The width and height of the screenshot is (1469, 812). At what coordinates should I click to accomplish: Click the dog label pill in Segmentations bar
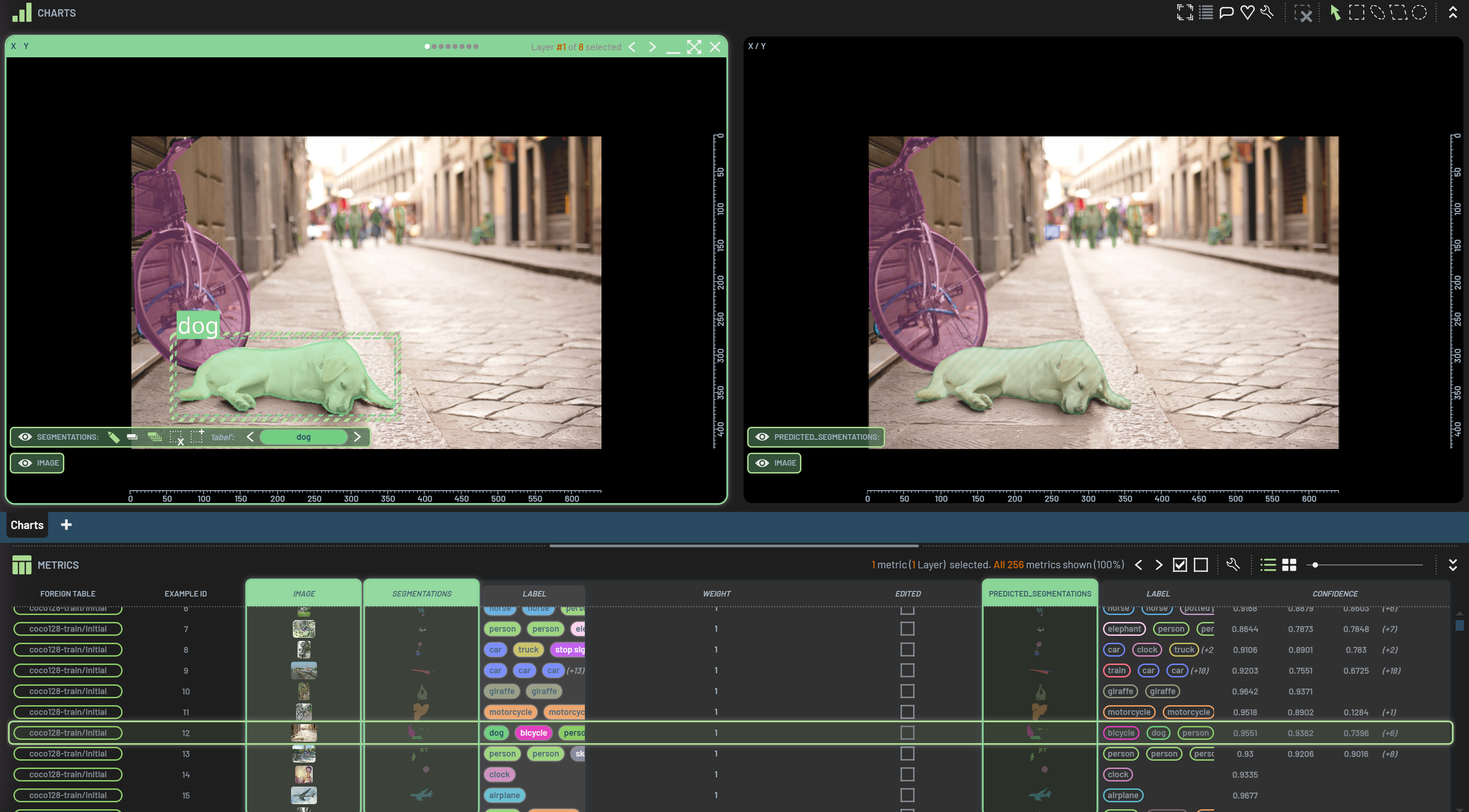[304, 437]
